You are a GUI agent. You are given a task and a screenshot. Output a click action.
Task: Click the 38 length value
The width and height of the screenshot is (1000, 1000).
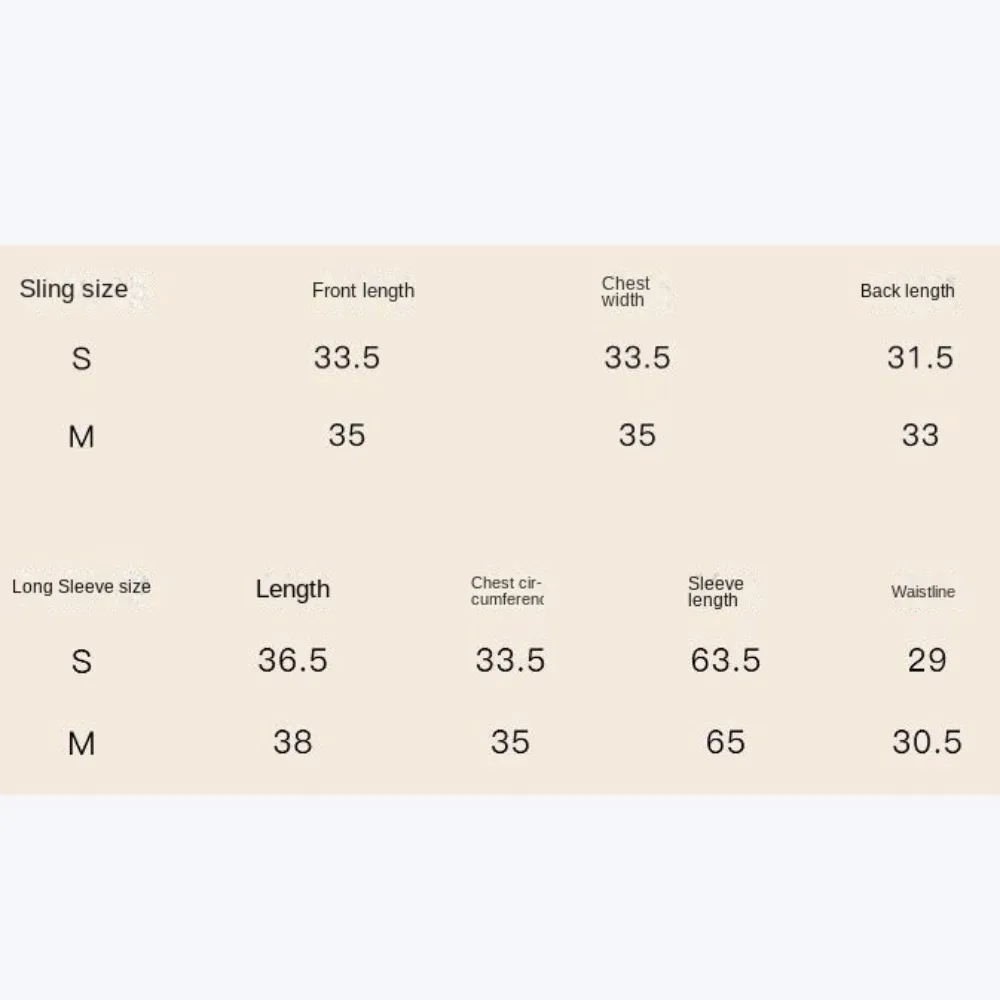click(293, 742)
